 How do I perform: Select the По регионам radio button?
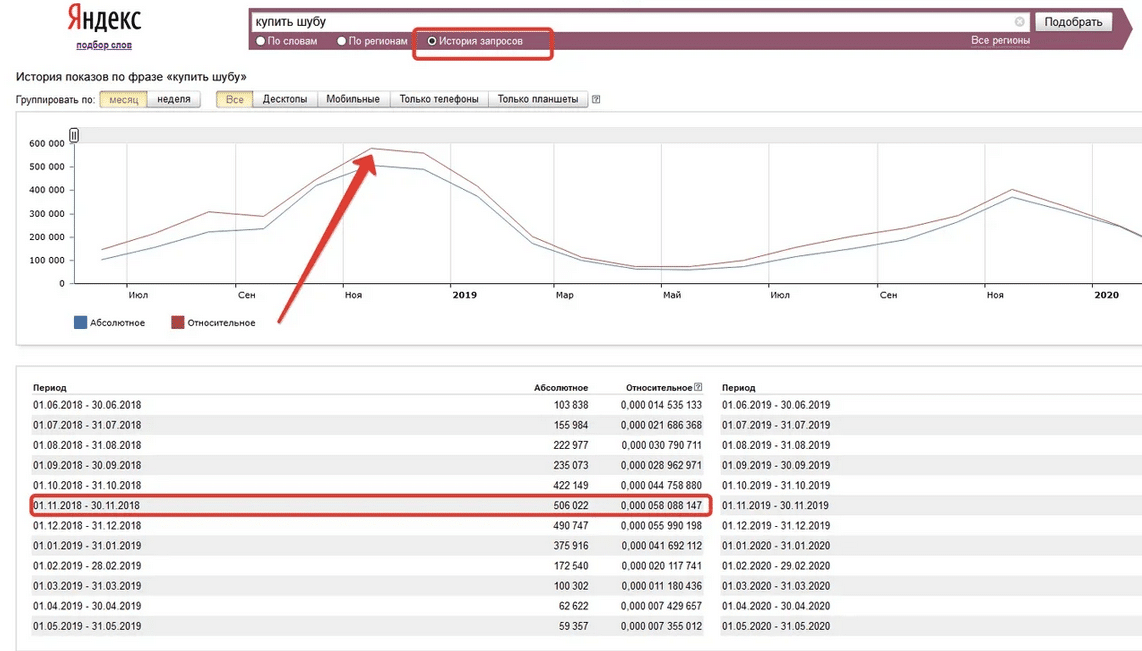[342, 41]
